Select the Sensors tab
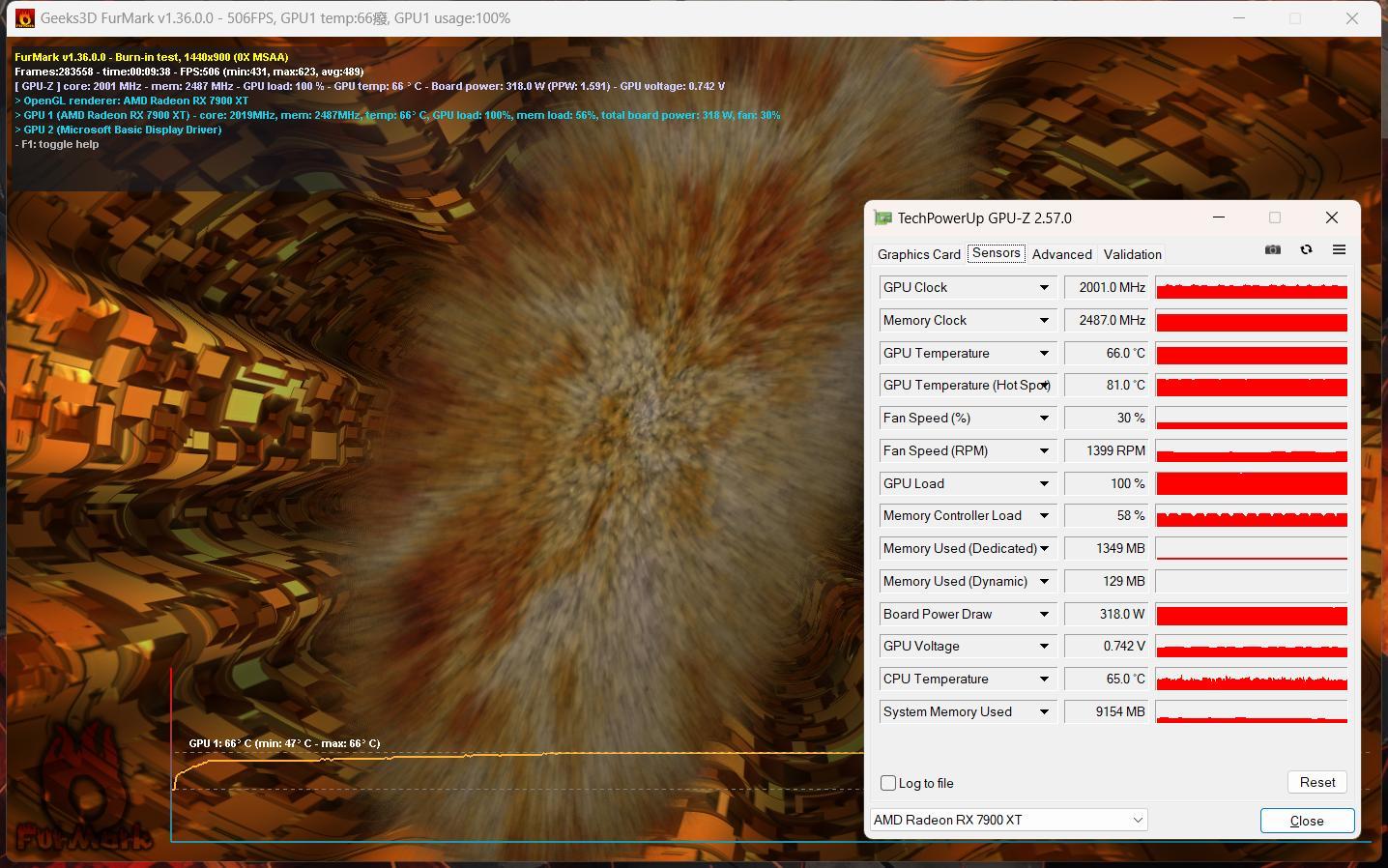The width and height of the screenshot is (1388, 868). click(996, 253)
